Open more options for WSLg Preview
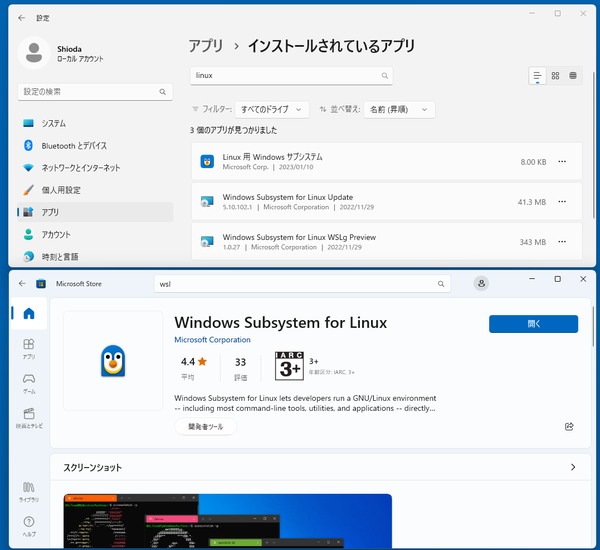 tap(562, 242)
